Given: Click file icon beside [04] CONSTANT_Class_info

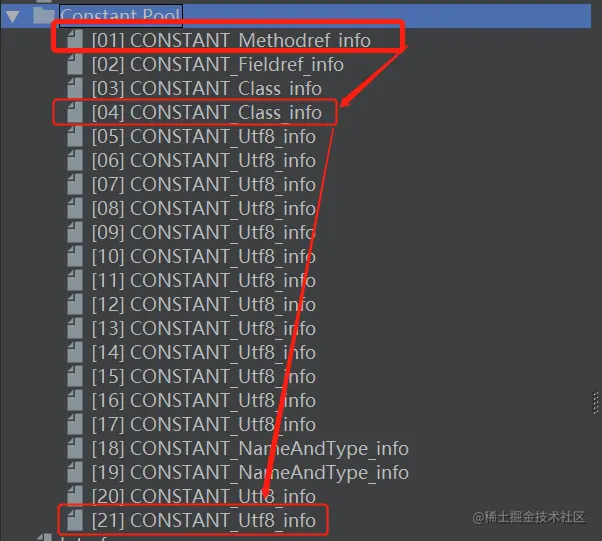Looking at the screenshot, I should click(x=74, y=112).
